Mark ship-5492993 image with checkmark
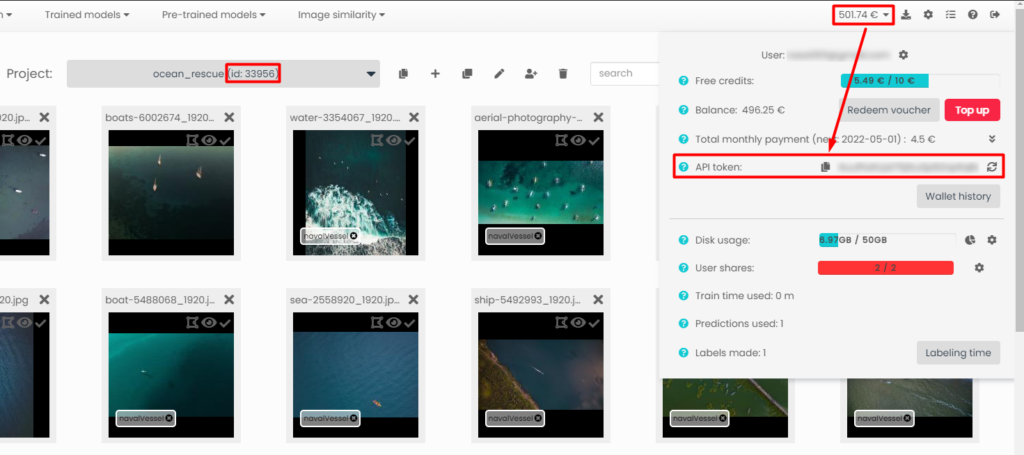The image size is (1024, 455). point(595,322)
